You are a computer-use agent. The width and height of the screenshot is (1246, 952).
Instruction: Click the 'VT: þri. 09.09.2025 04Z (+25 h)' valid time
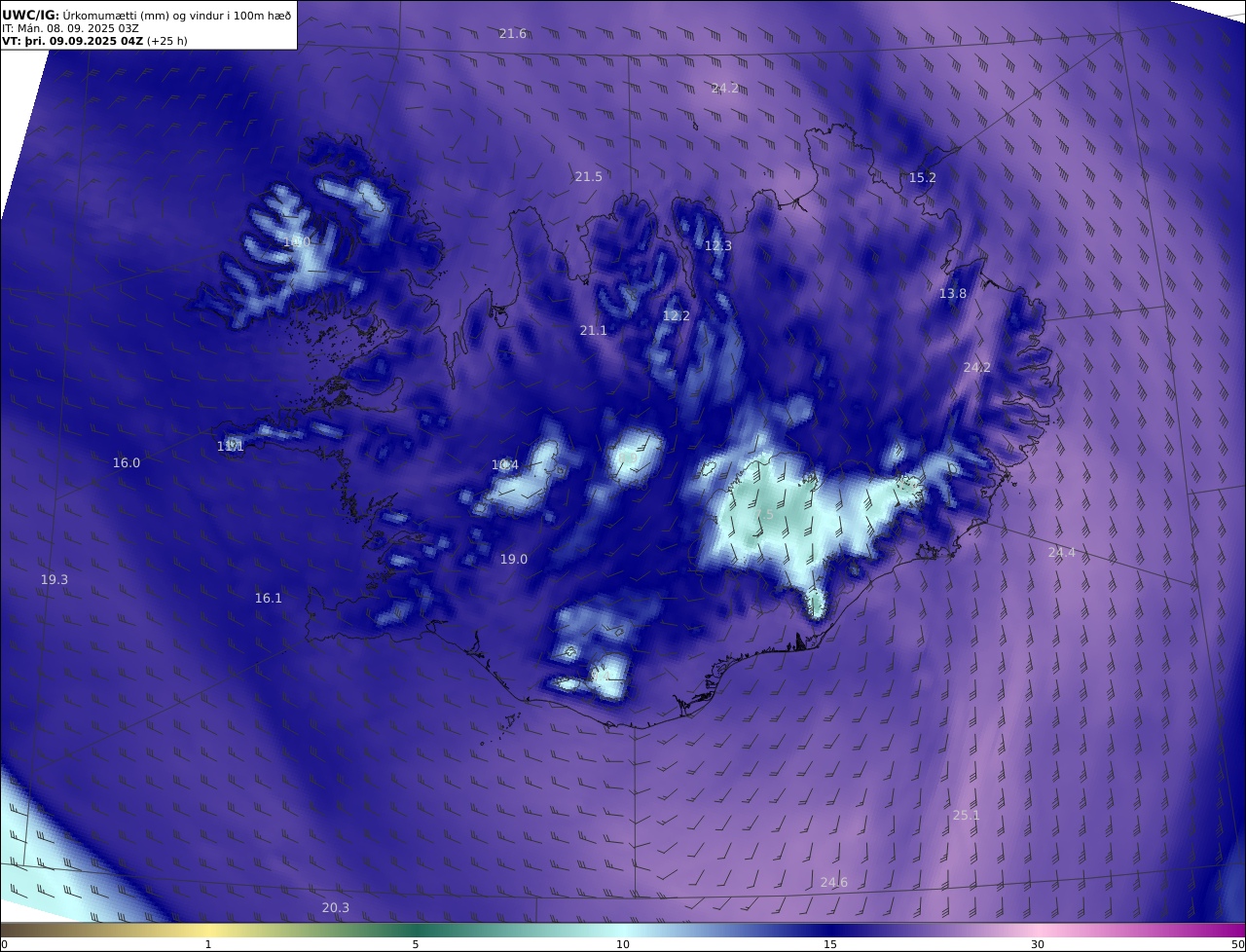click(94, 41)
